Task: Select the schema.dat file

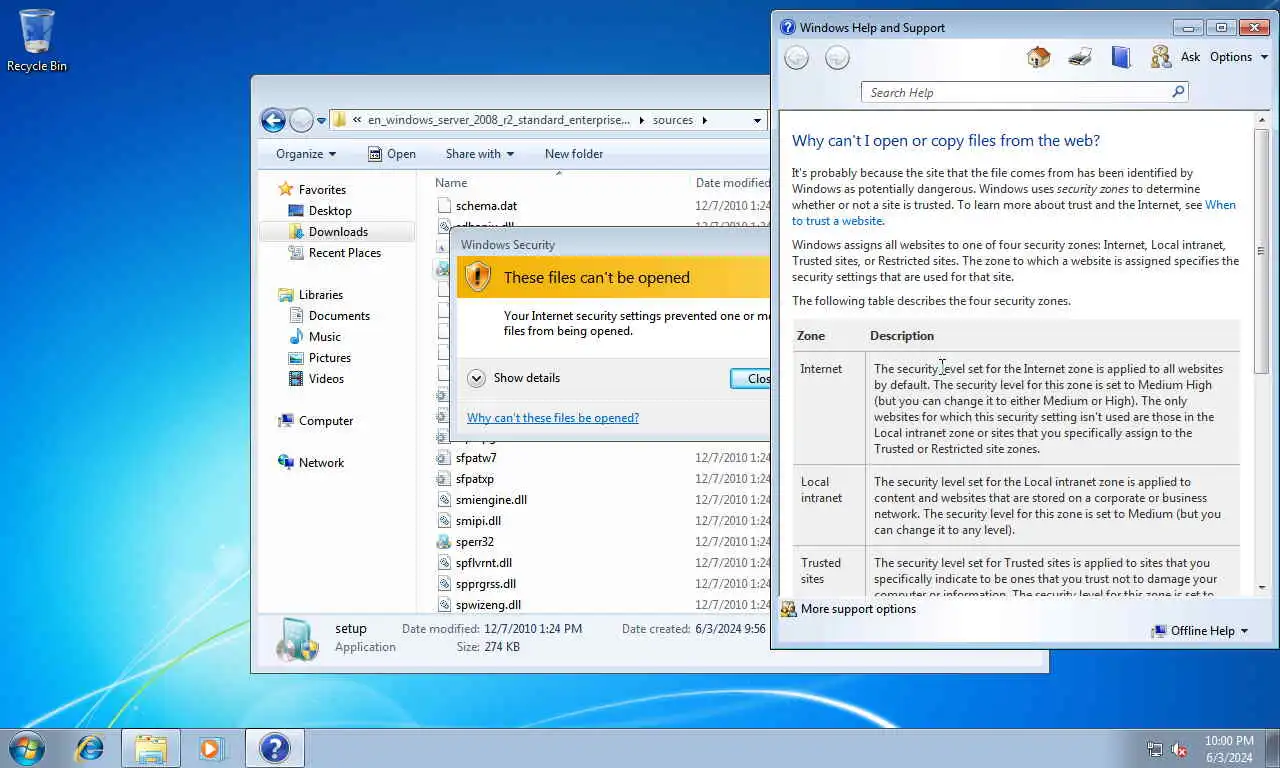Action: click(486, 206)
